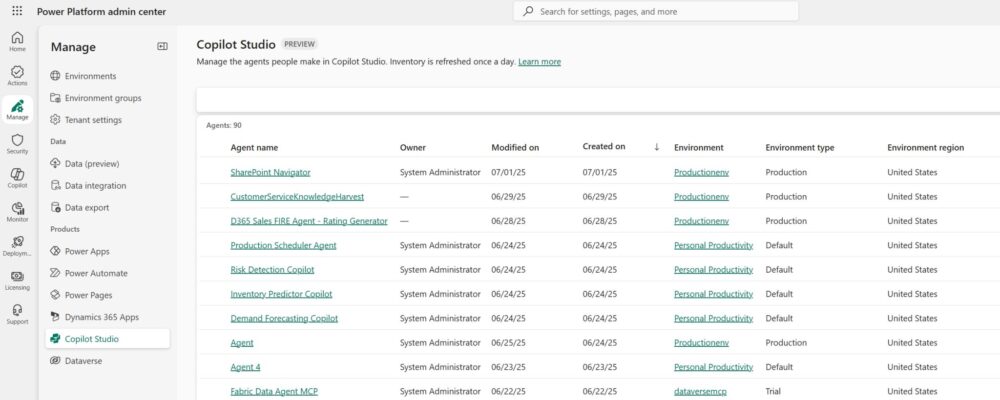This screenshot has width=1000, height=400.
Task: Open Copilot in the left rail
Action: (17, 178)
